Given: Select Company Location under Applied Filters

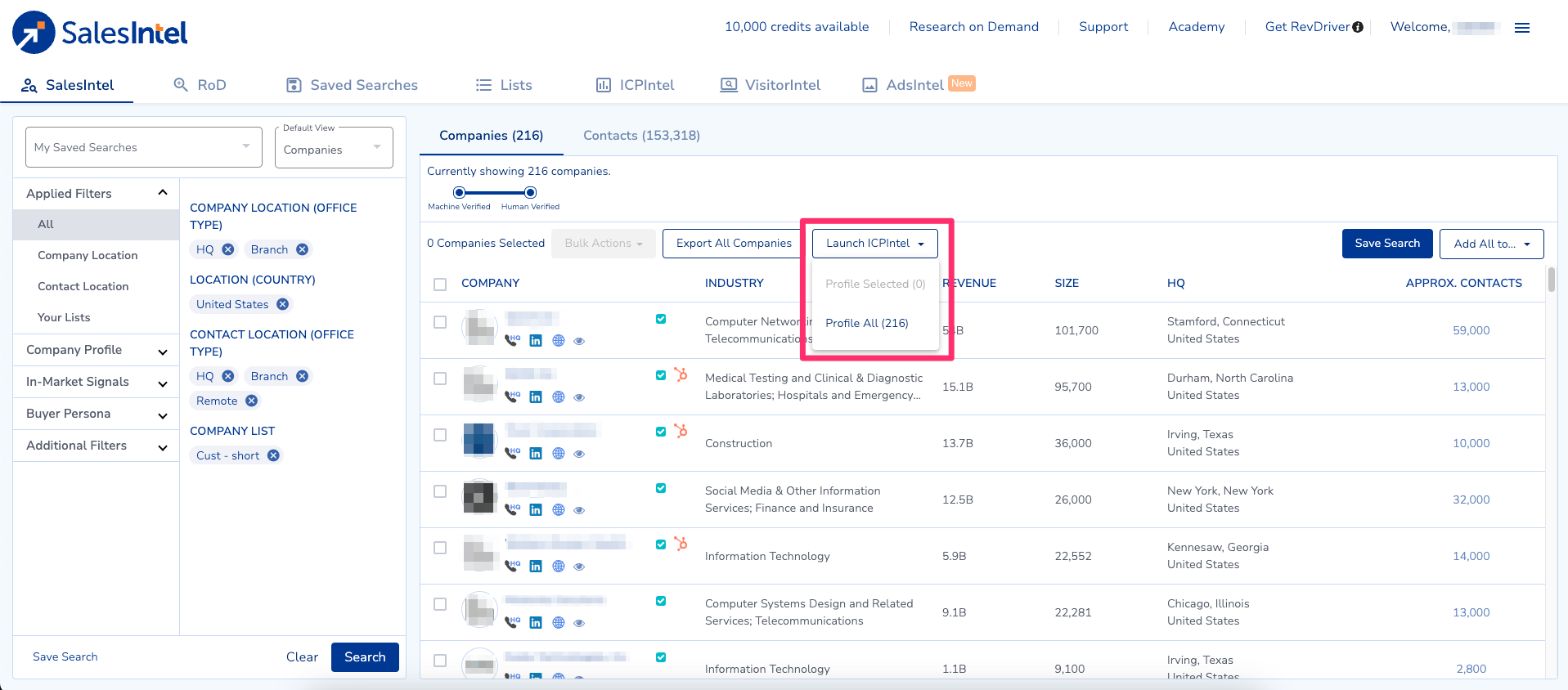Looking at the screenshot, I should click(88, 255).
